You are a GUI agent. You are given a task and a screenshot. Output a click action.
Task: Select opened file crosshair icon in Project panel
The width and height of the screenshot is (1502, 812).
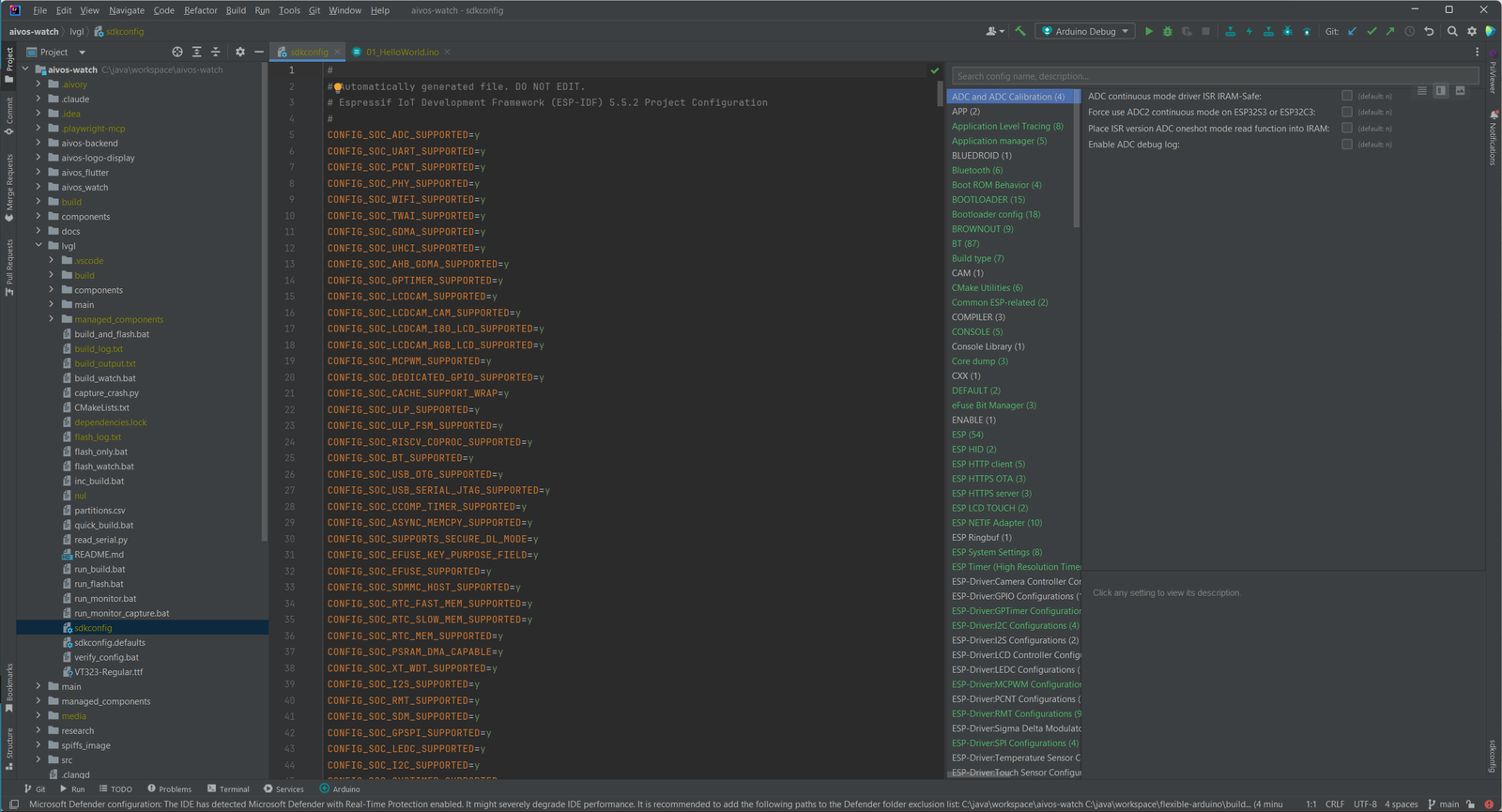177,52
